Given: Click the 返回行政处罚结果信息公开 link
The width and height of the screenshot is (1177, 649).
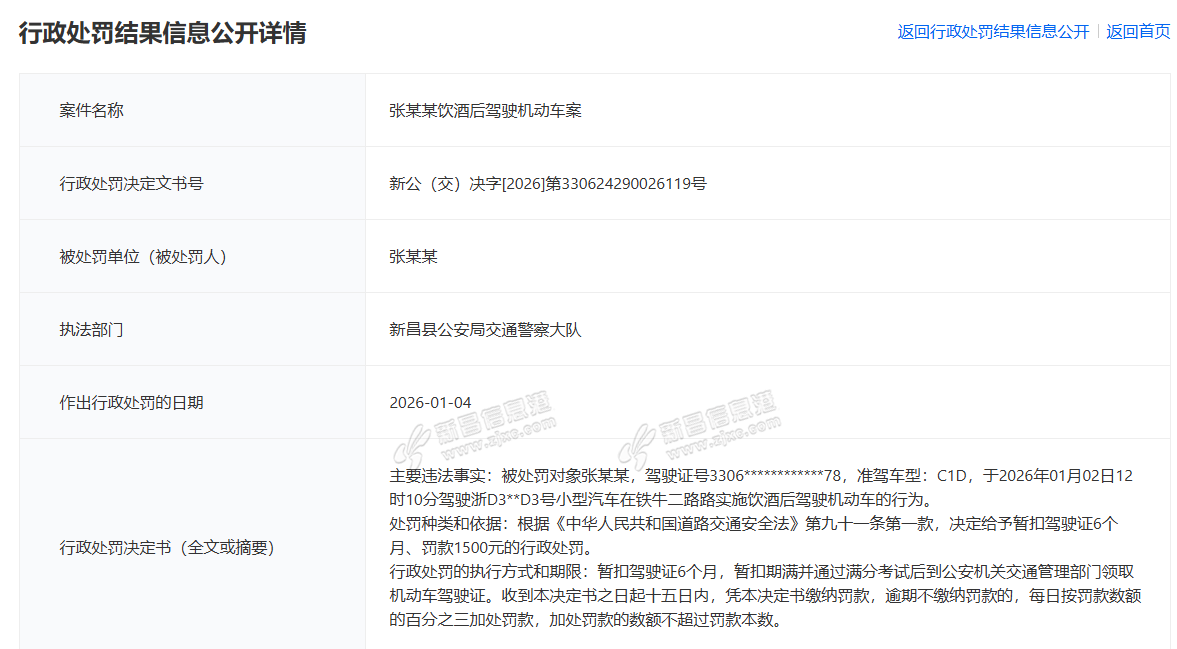Looking at the screenshot, I should [992, 32].
